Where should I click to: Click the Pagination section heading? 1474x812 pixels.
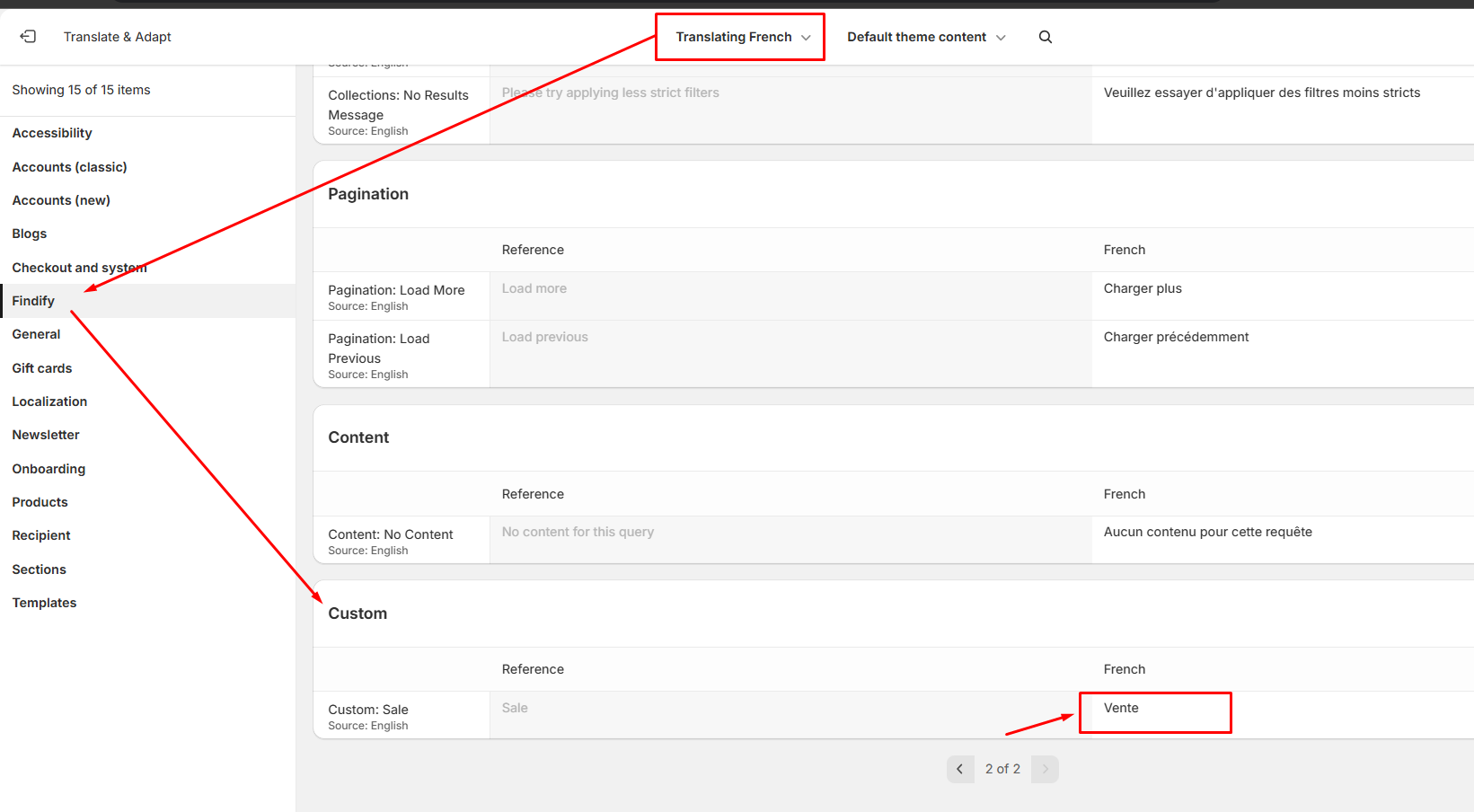click(368, 194)
